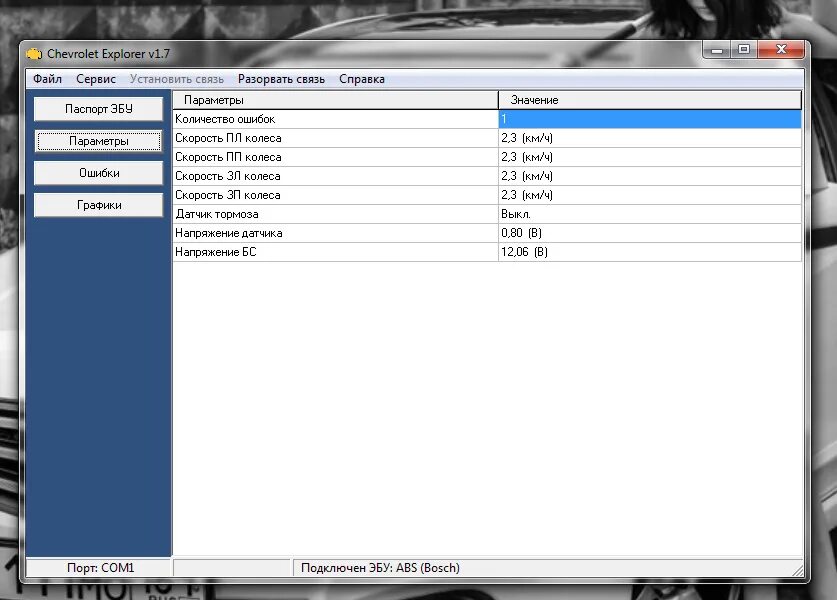837x600 pixels.
Task: Open the Справка menu
Action: (362, 79)
